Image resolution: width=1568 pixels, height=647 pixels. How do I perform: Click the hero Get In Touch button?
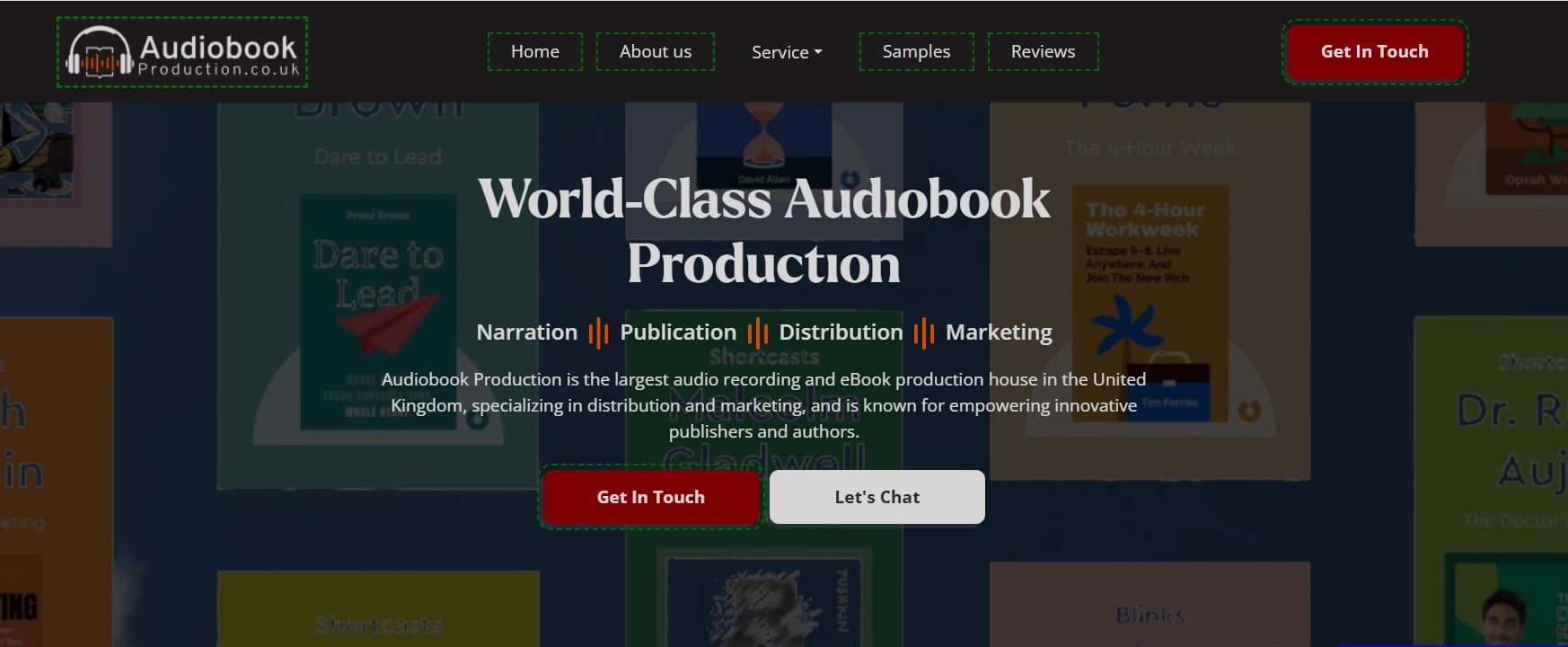651,497
